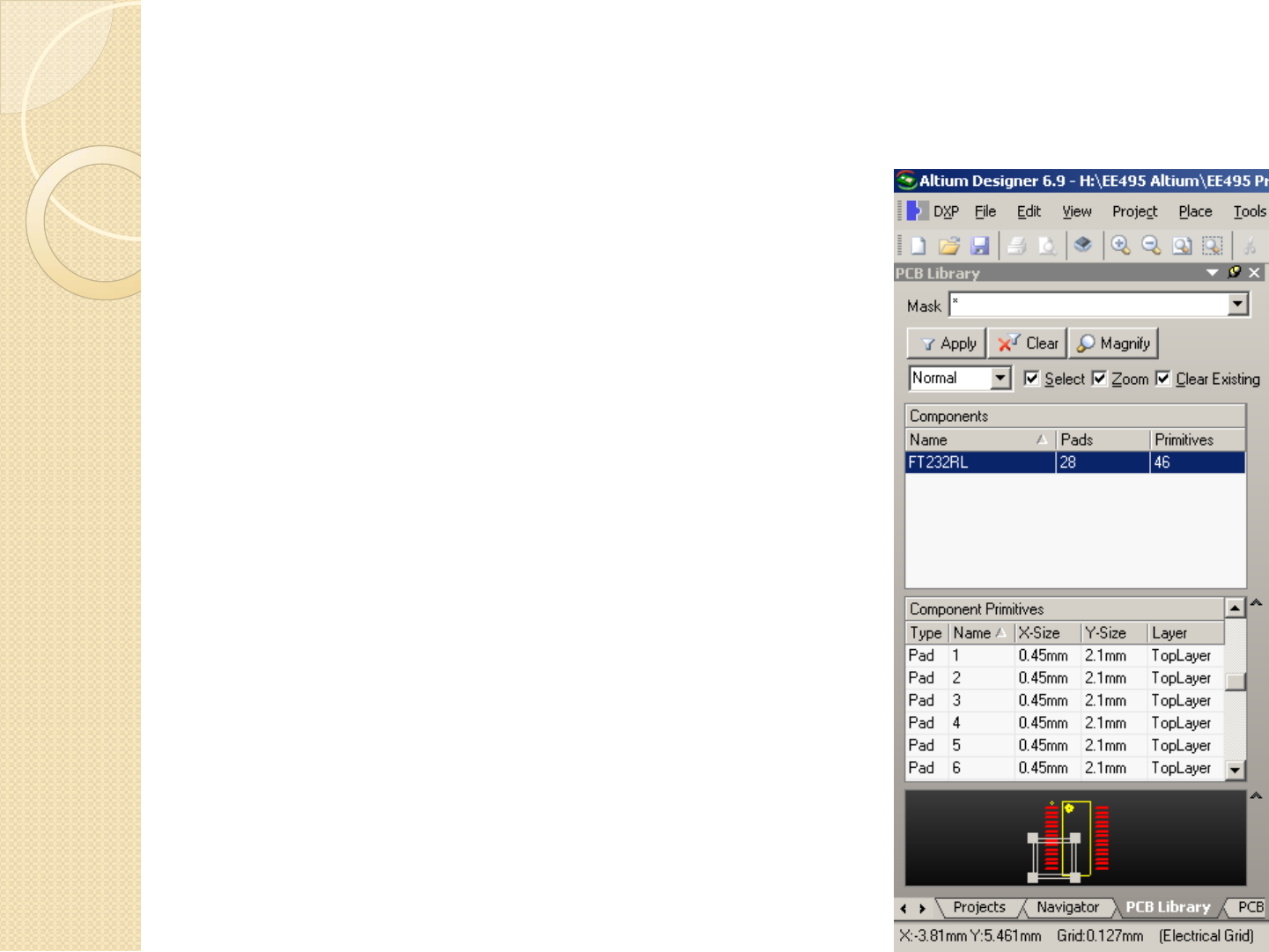This screenshot has height=952, width=1269.
Task: Click the Zoom In magnifier icon
Action: 1120,246
